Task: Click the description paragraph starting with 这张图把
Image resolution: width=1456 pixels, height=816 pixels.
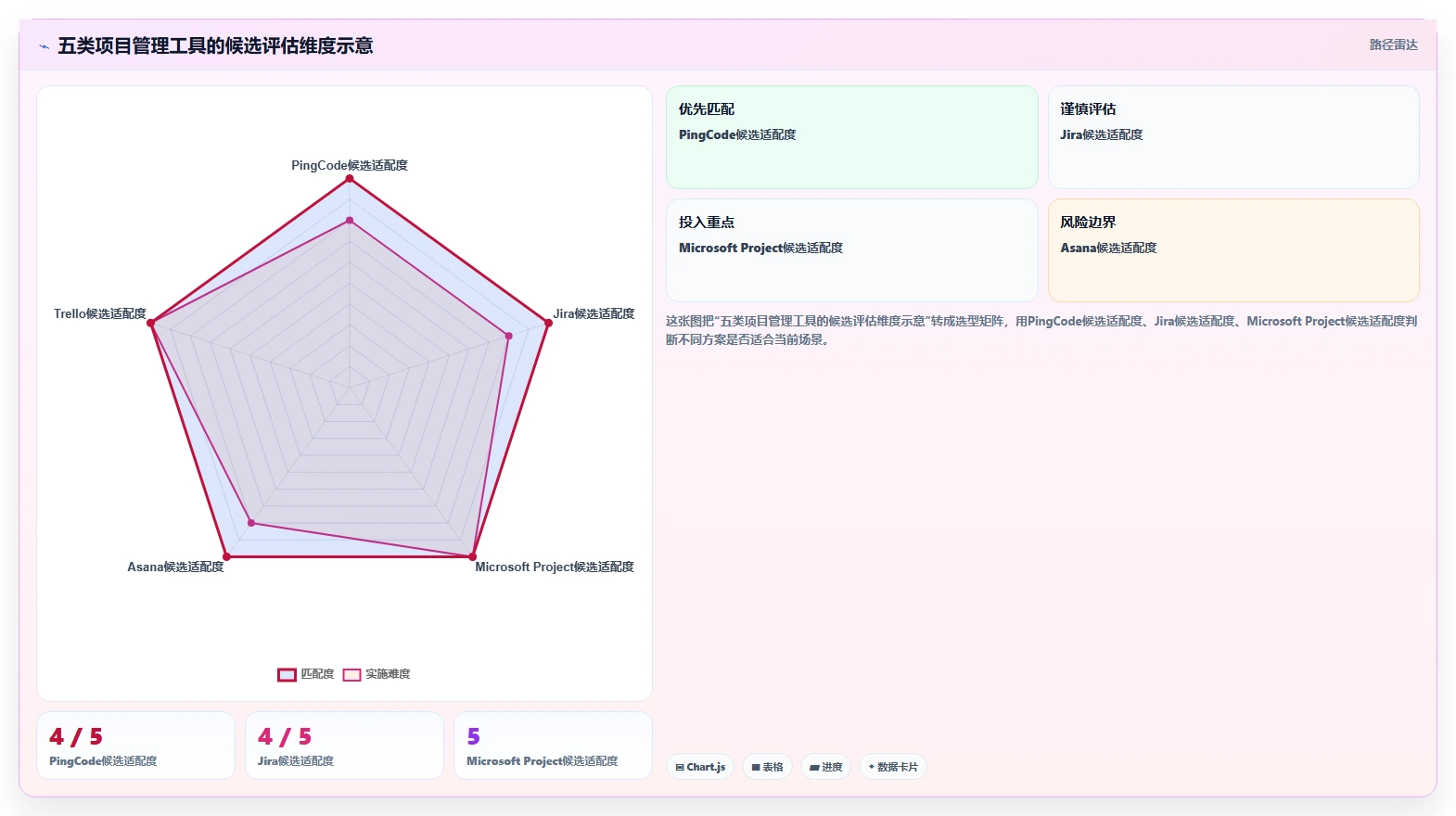Action: tap(1041, 330)
